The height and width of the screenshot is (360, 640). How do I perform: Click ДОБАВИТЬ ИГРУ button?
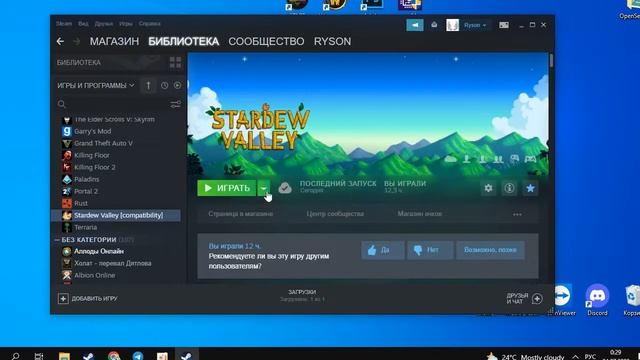[88, 298]
